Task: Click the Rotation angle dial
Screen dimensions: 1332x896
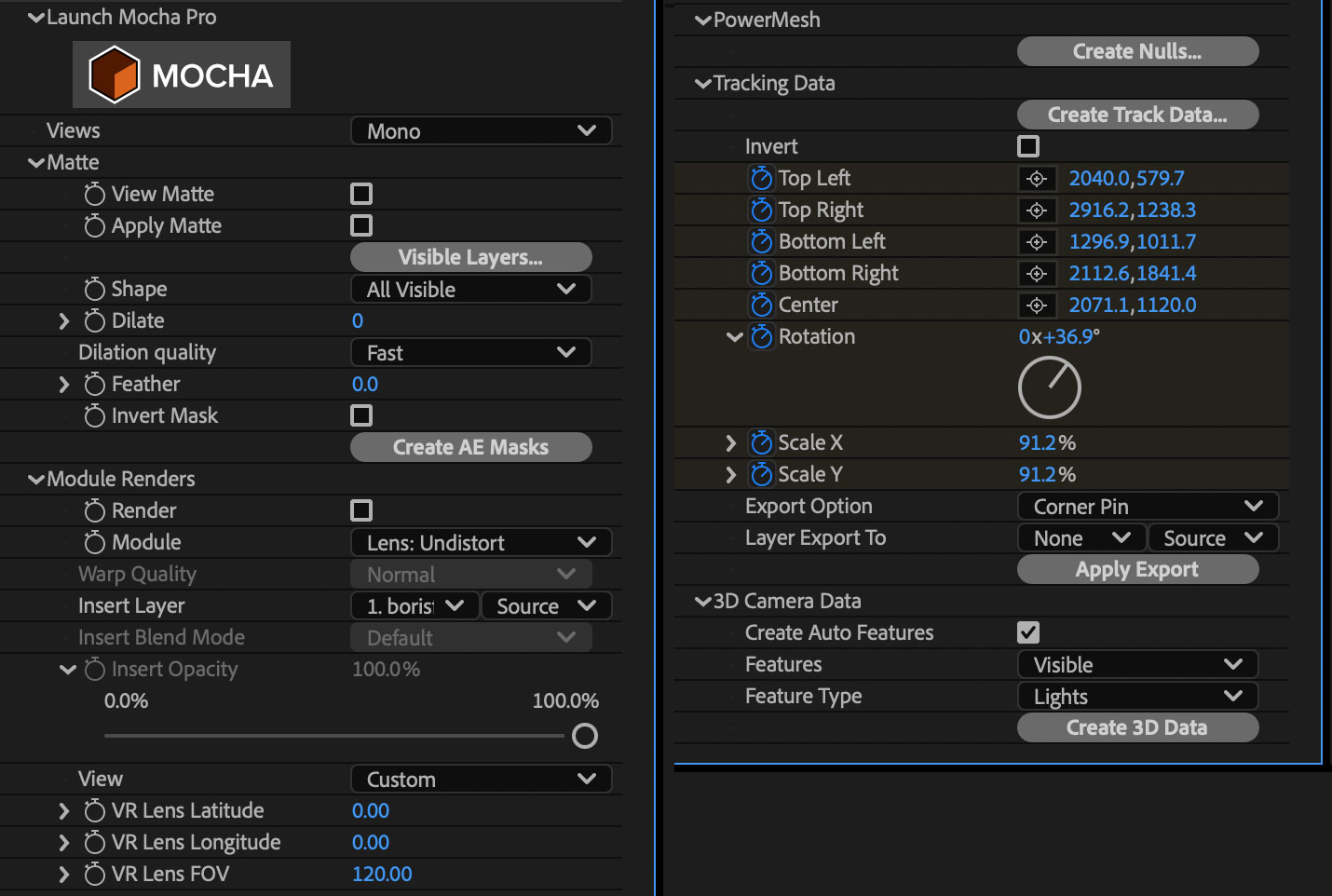Action: [x=1050, y=387]
